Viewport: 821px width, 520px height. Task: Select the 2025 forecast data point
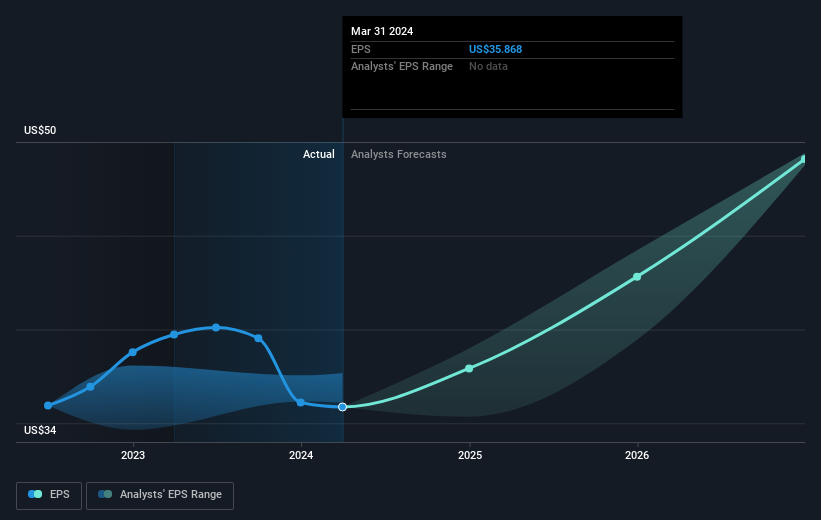click(469, 369)
